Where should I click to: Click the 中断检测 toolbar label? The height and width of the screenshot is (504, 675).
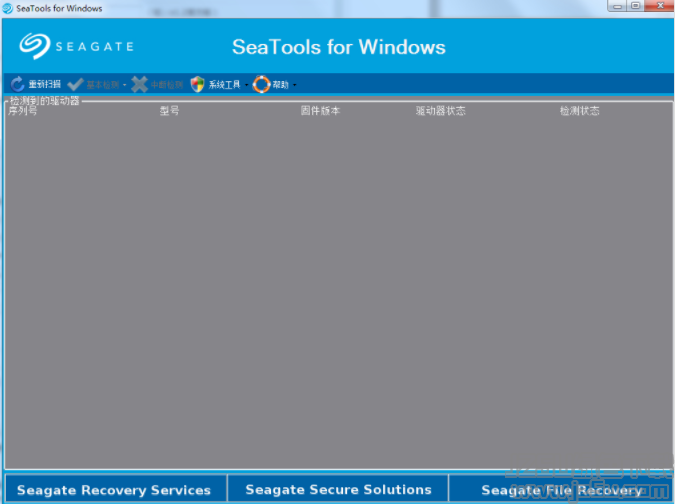coord(167,84)
